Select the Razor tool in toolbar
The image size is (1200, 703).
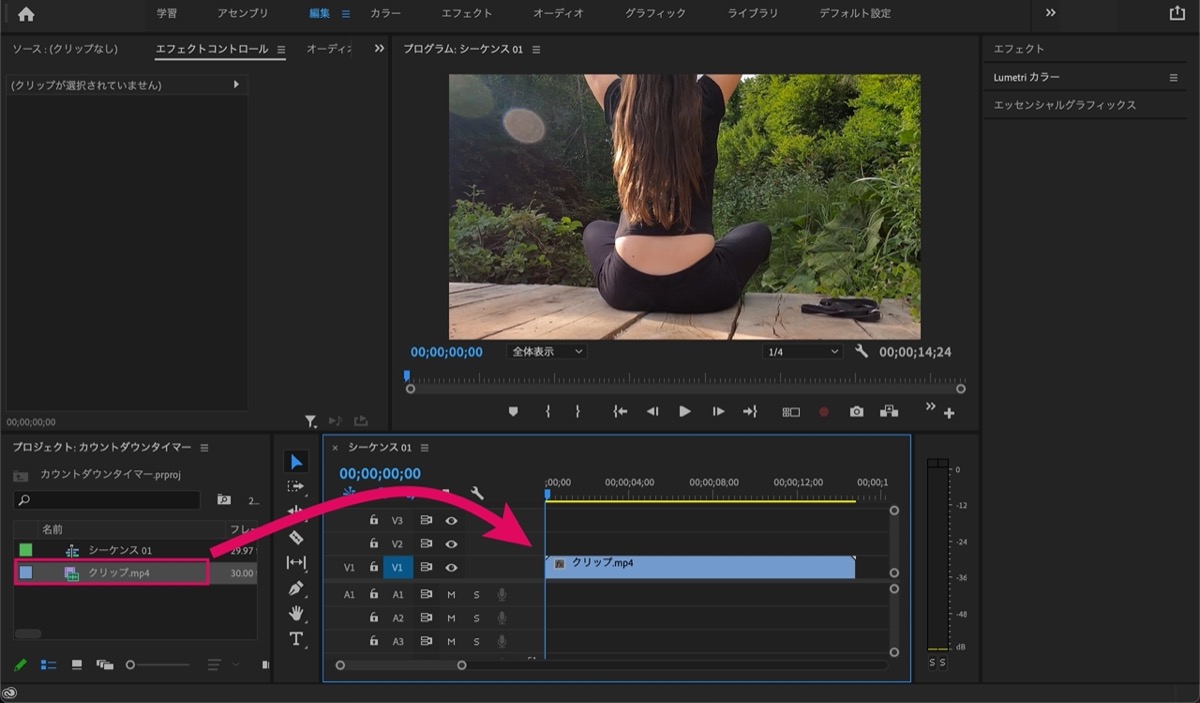pos(296,537)
